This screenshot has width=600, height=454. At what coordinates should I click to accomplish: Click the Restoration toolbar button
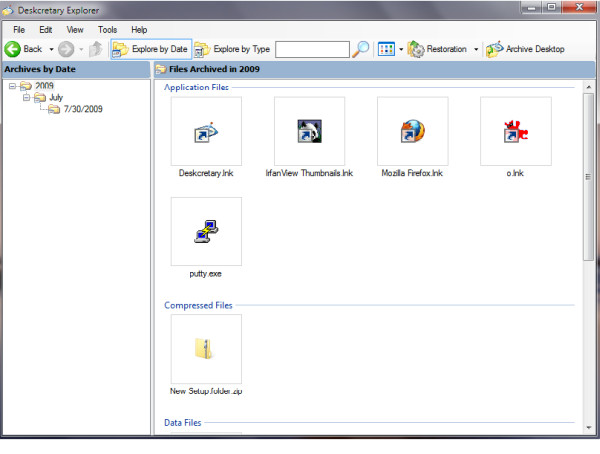437,49
